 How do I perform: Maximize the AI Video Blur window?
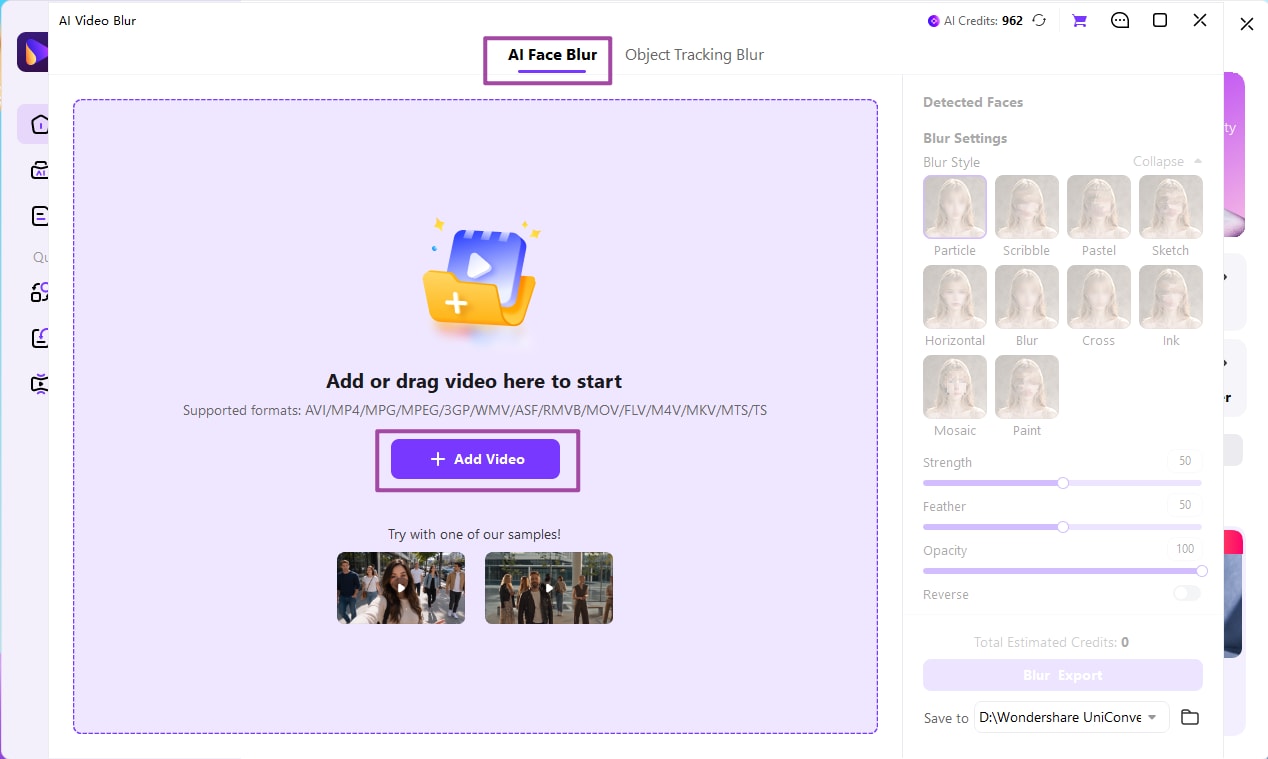[1160, 20]
